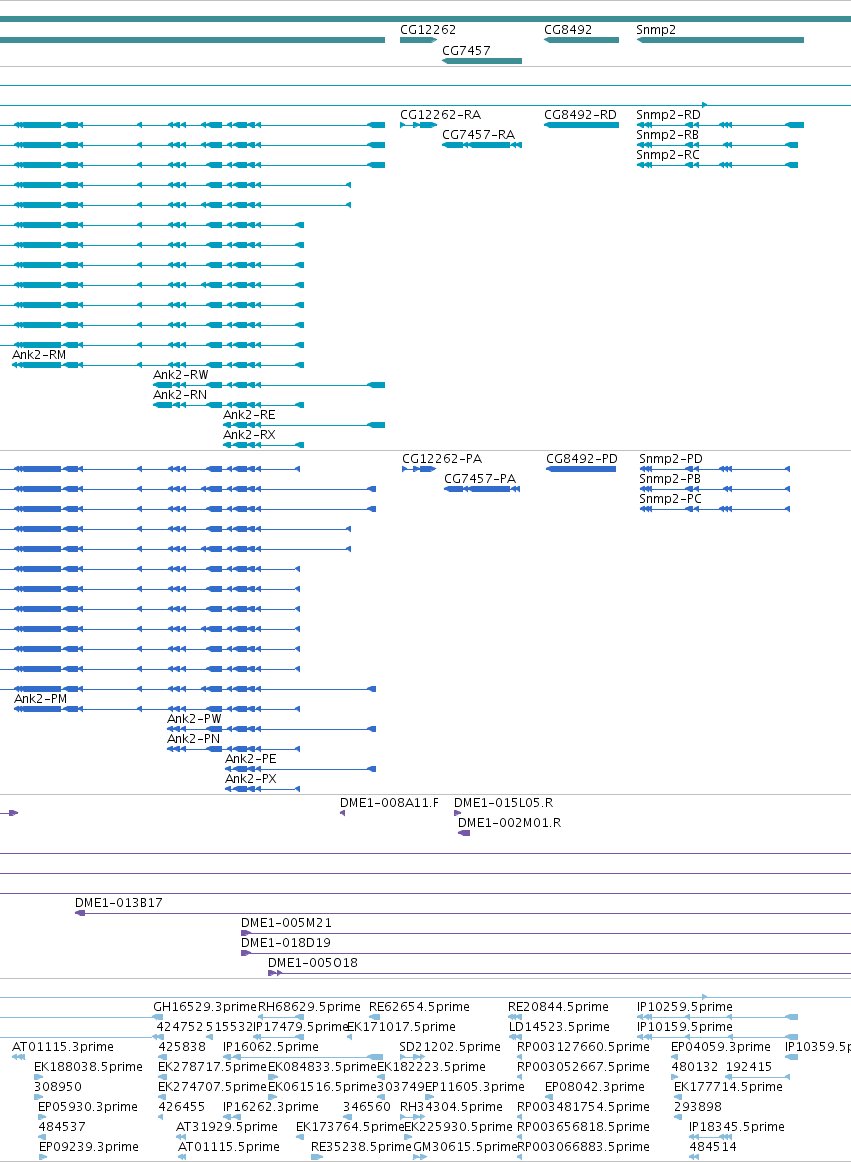This screenshot has height=1162, width=851.
Task: Open the DME1-018D19 clone label
Action: pos(285,943)
